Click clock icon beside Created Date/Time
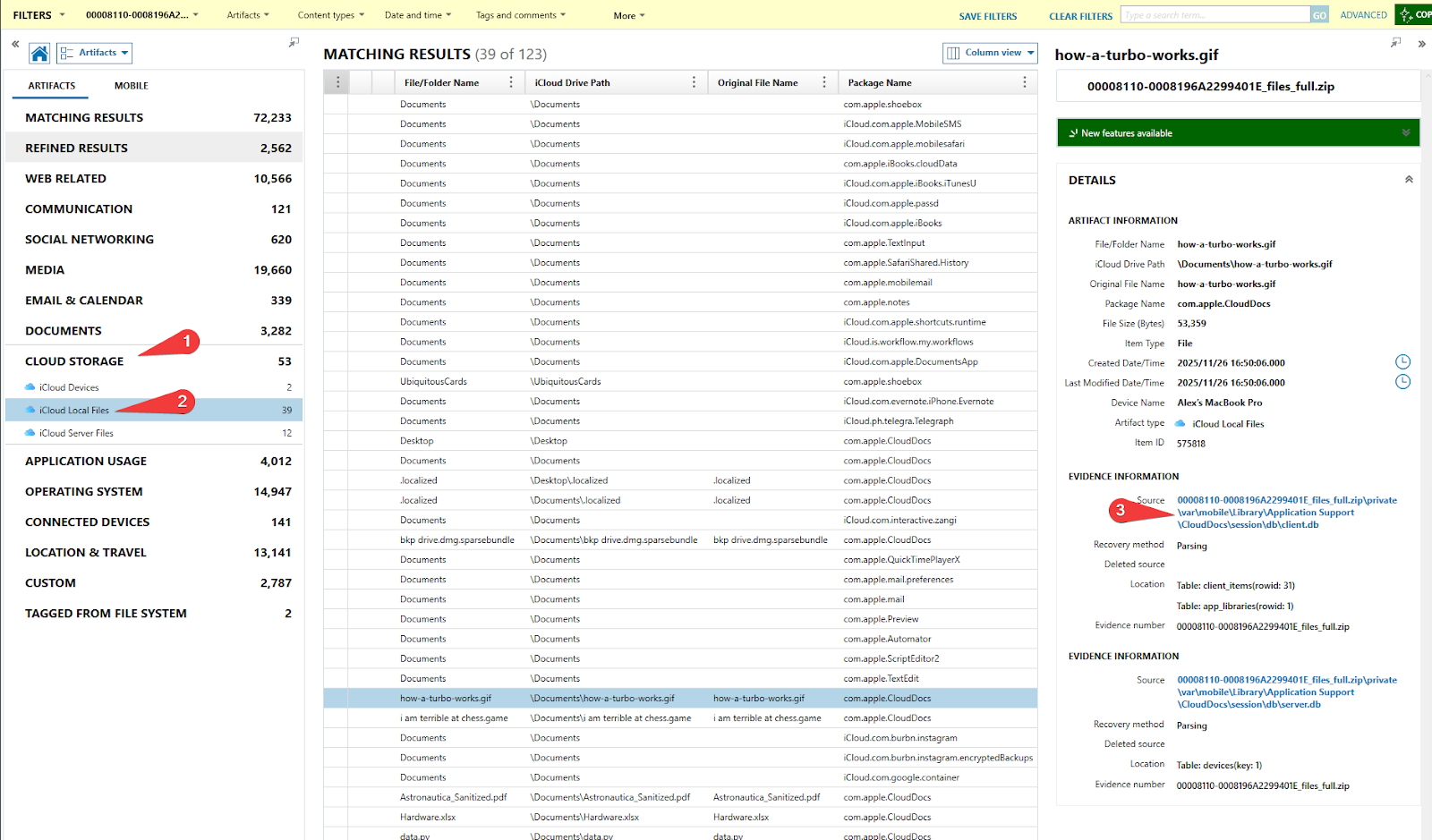 click(1402, 361)
